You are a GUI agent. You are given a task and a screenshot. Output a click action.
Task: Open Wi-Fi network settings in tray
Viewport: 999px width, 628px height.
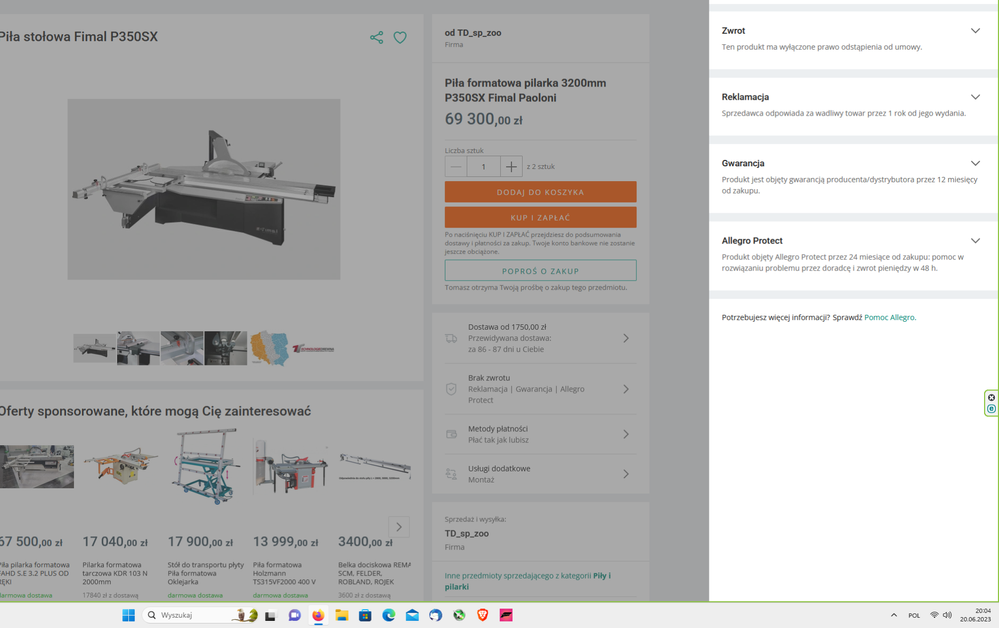pos(934,615)
